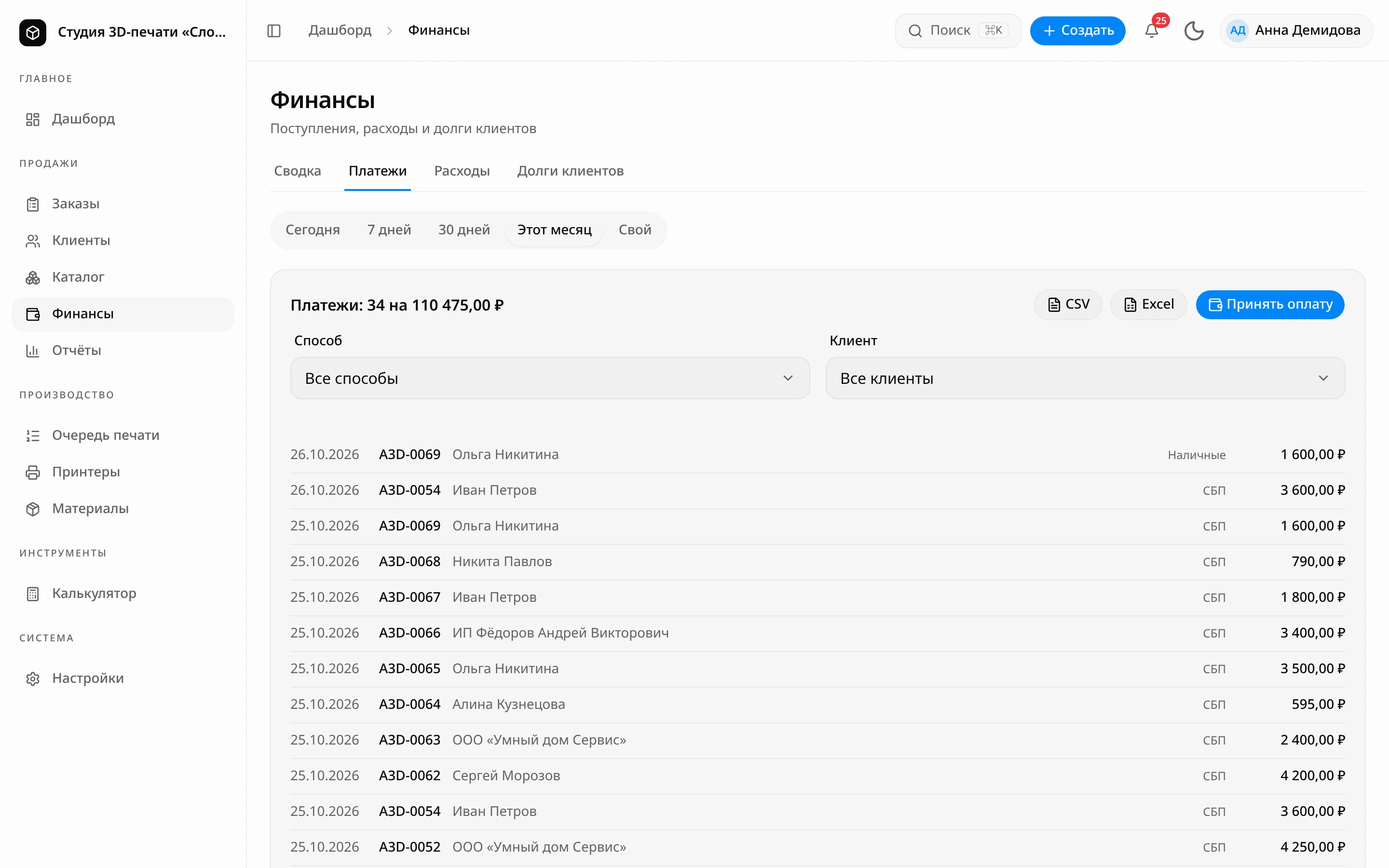Click client name Алина Кузнецова
Viewport: 1389px width, 868px height.
point(508,705)
